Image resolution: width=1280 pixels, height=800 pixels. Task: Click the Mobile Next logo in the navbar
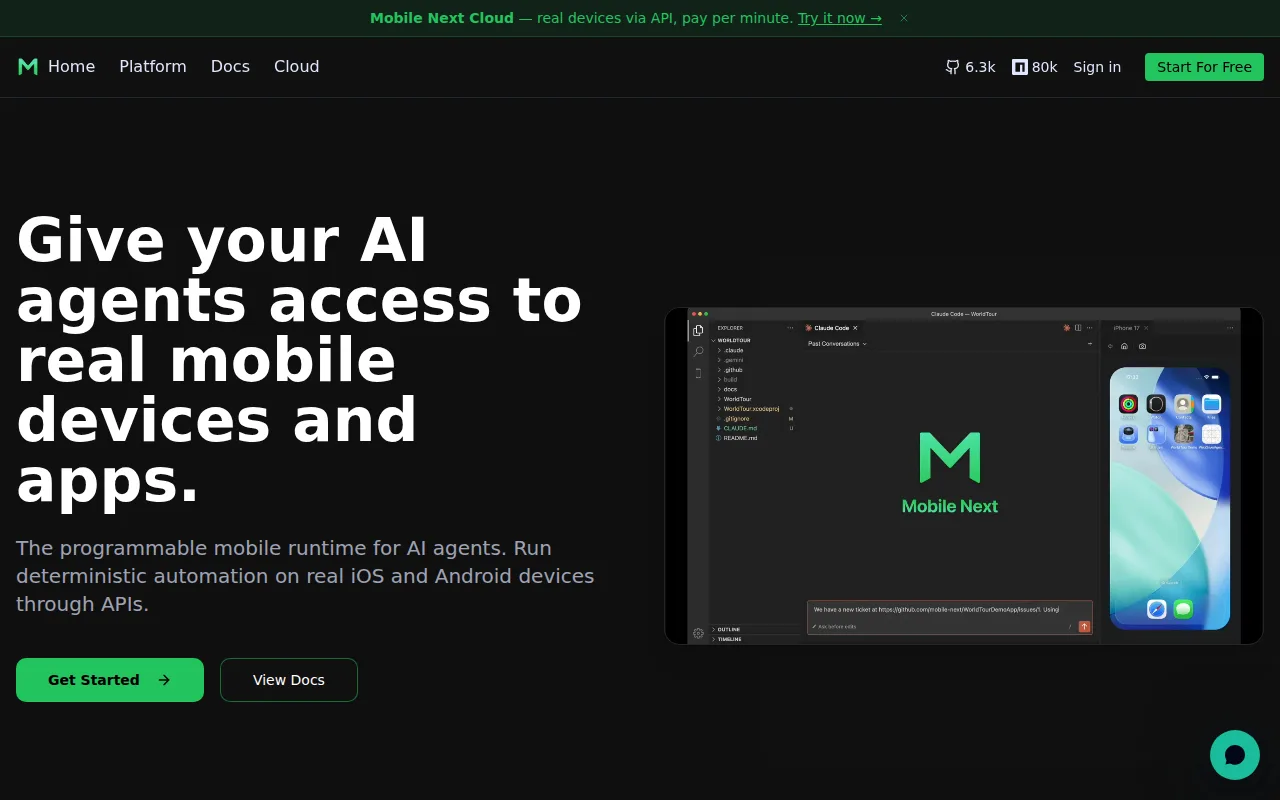coord(28,66)
